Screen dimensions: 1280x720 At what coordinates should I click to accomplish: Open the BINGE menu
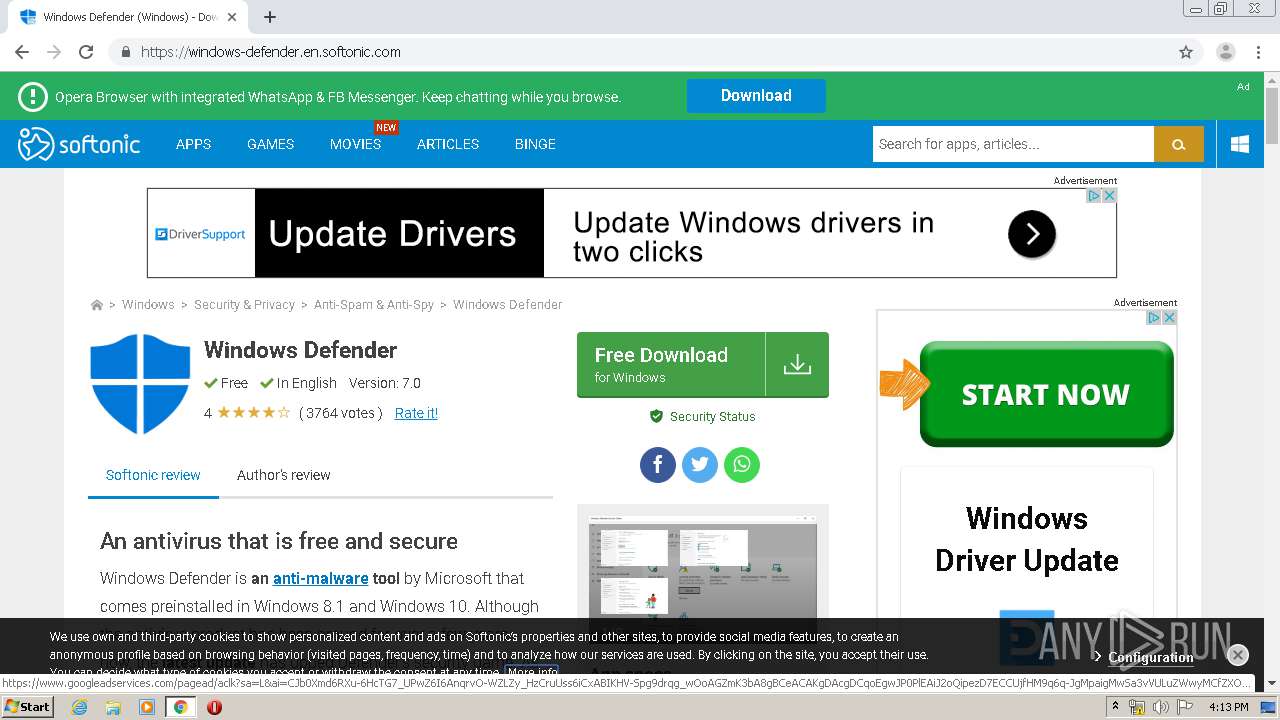click(x=535, y=144)
